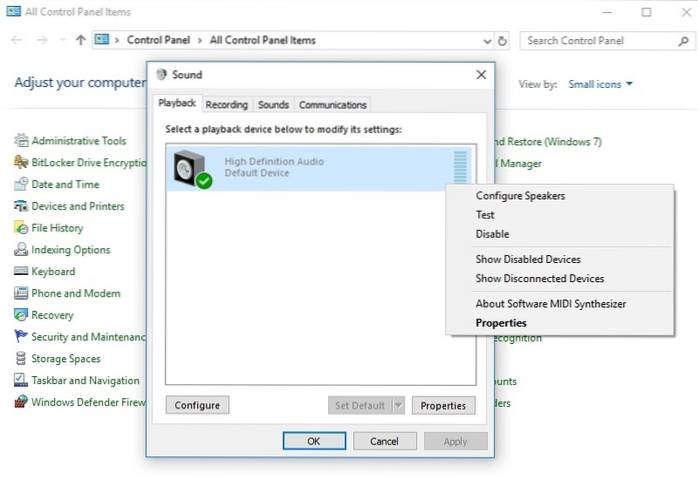Switch to the Sounds tab
The width and height of the screenshot is (698, 479).
point(273,105)
